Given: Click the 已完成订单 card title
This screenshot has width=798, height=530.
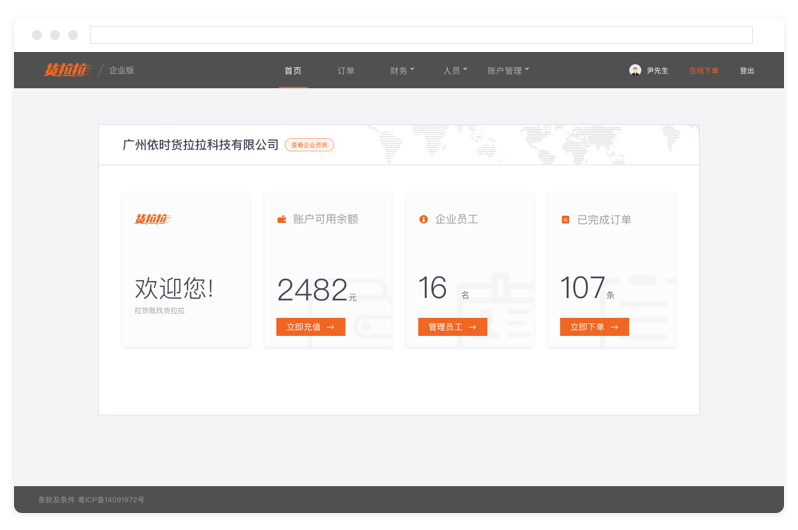Looking at the screenshot, I should pyautogui.click(x=604, y=219).
